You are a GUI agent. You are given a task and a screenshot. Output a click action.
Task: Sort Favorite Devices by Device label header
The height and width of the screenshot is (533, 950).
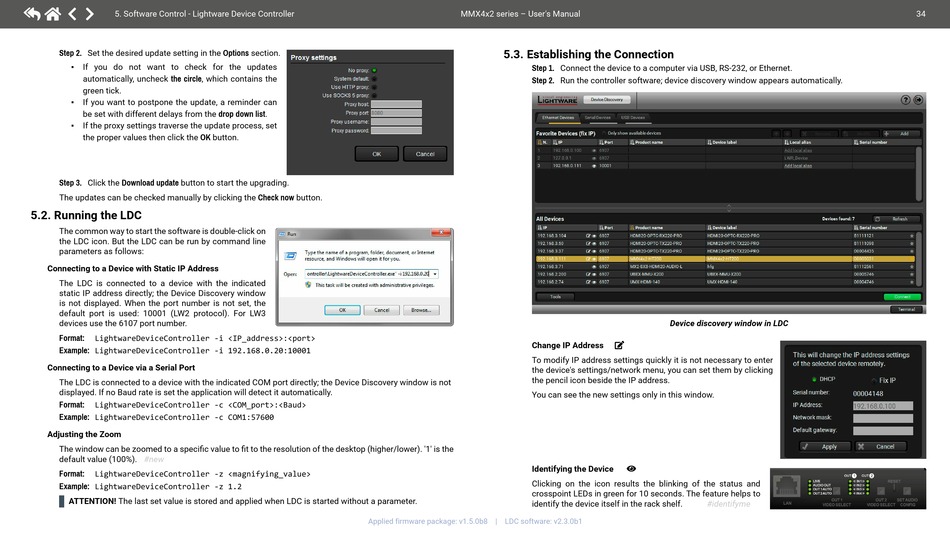point(743,142)
